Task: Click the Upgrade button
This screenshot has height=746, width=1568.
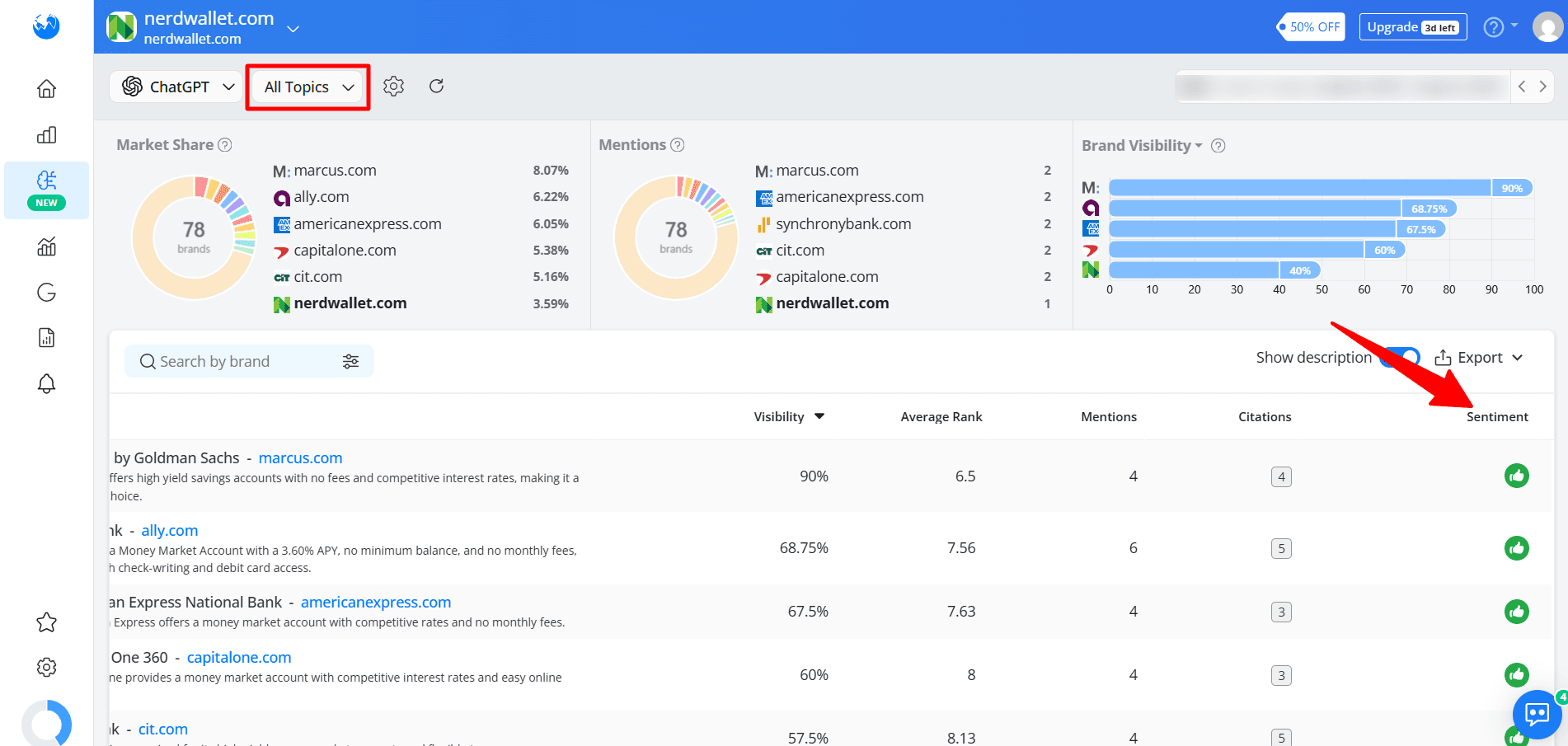Action: [x=1413, y=27]
